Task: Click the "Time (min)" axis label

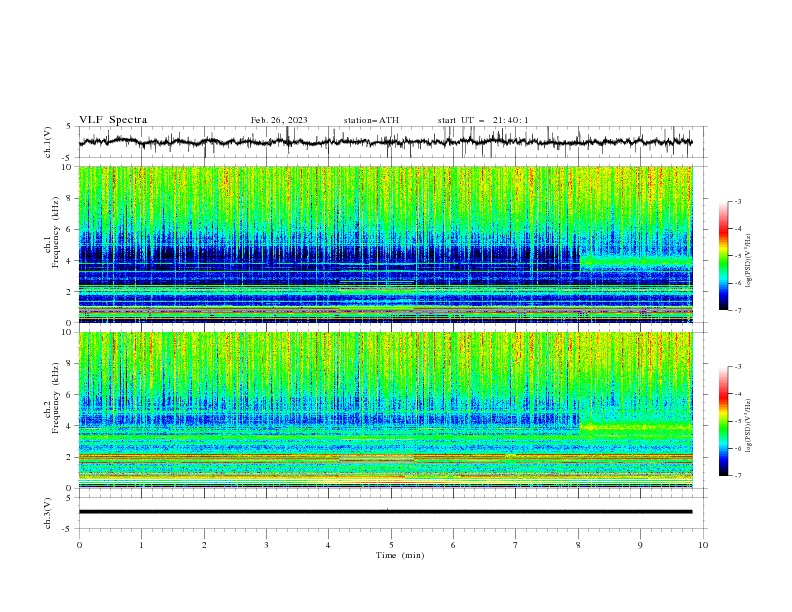Action: coord(400,555)
